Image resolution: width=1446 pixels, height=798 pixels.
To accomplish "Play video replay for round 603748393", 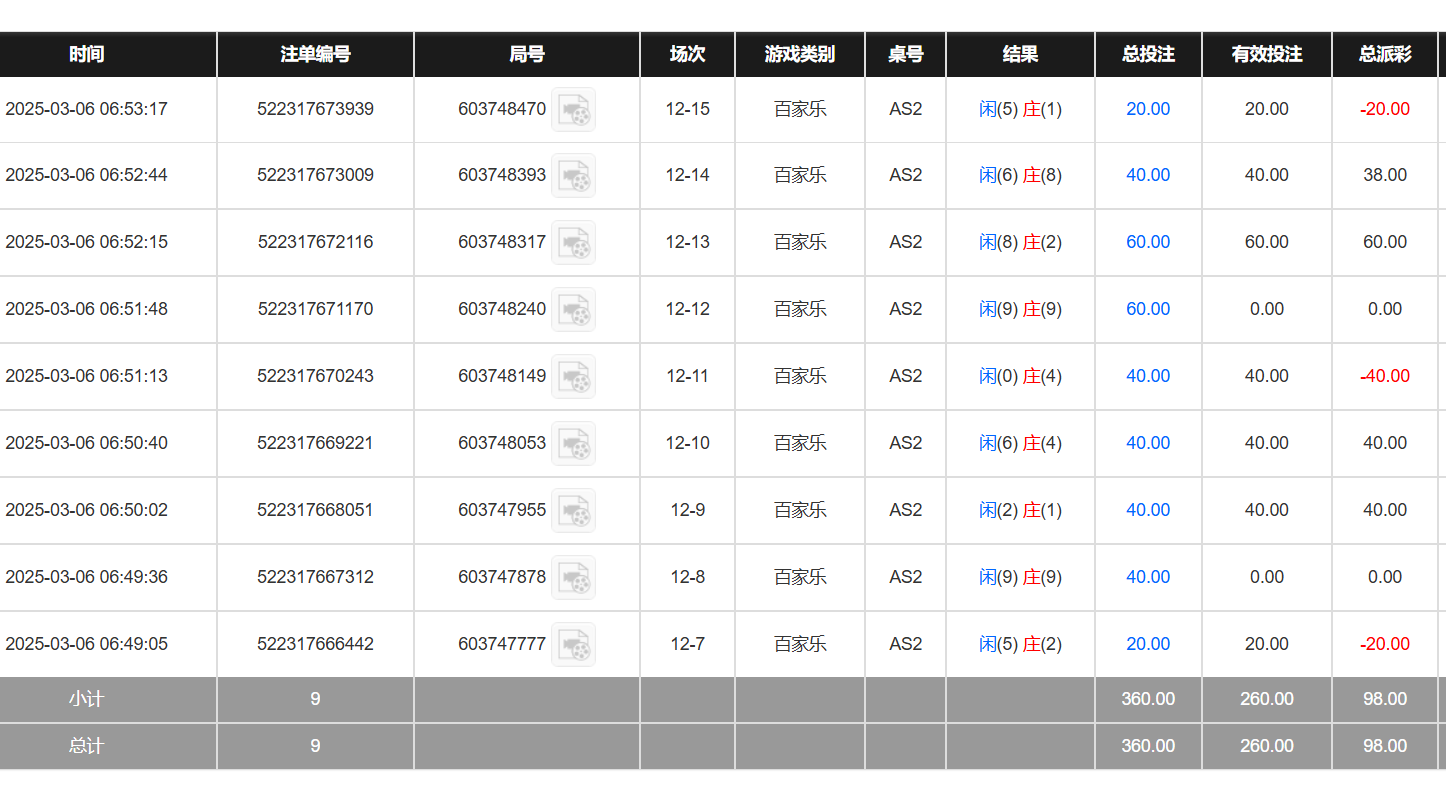I will [x=573, y=176].
